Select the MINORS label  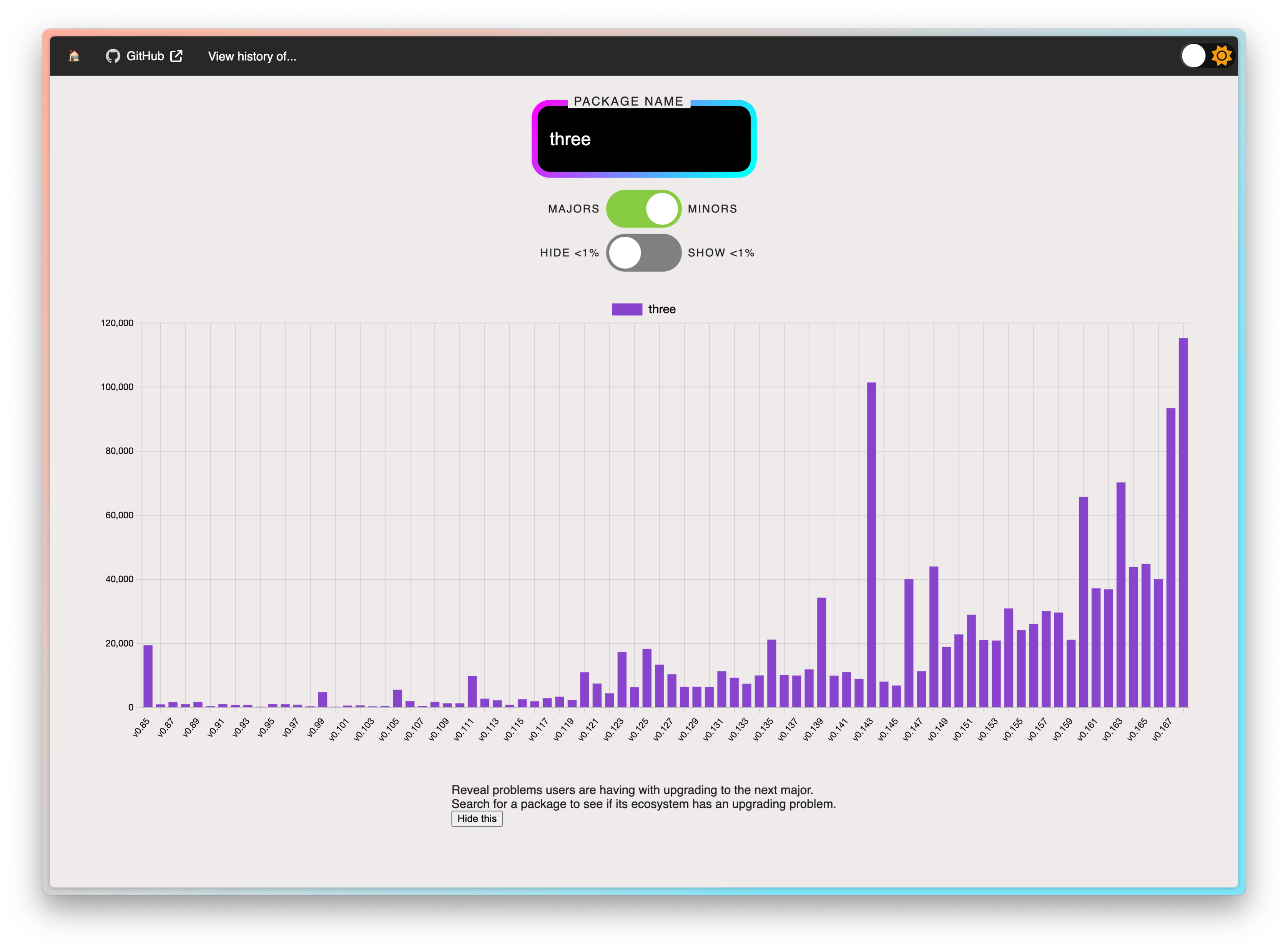pos(712,209)
